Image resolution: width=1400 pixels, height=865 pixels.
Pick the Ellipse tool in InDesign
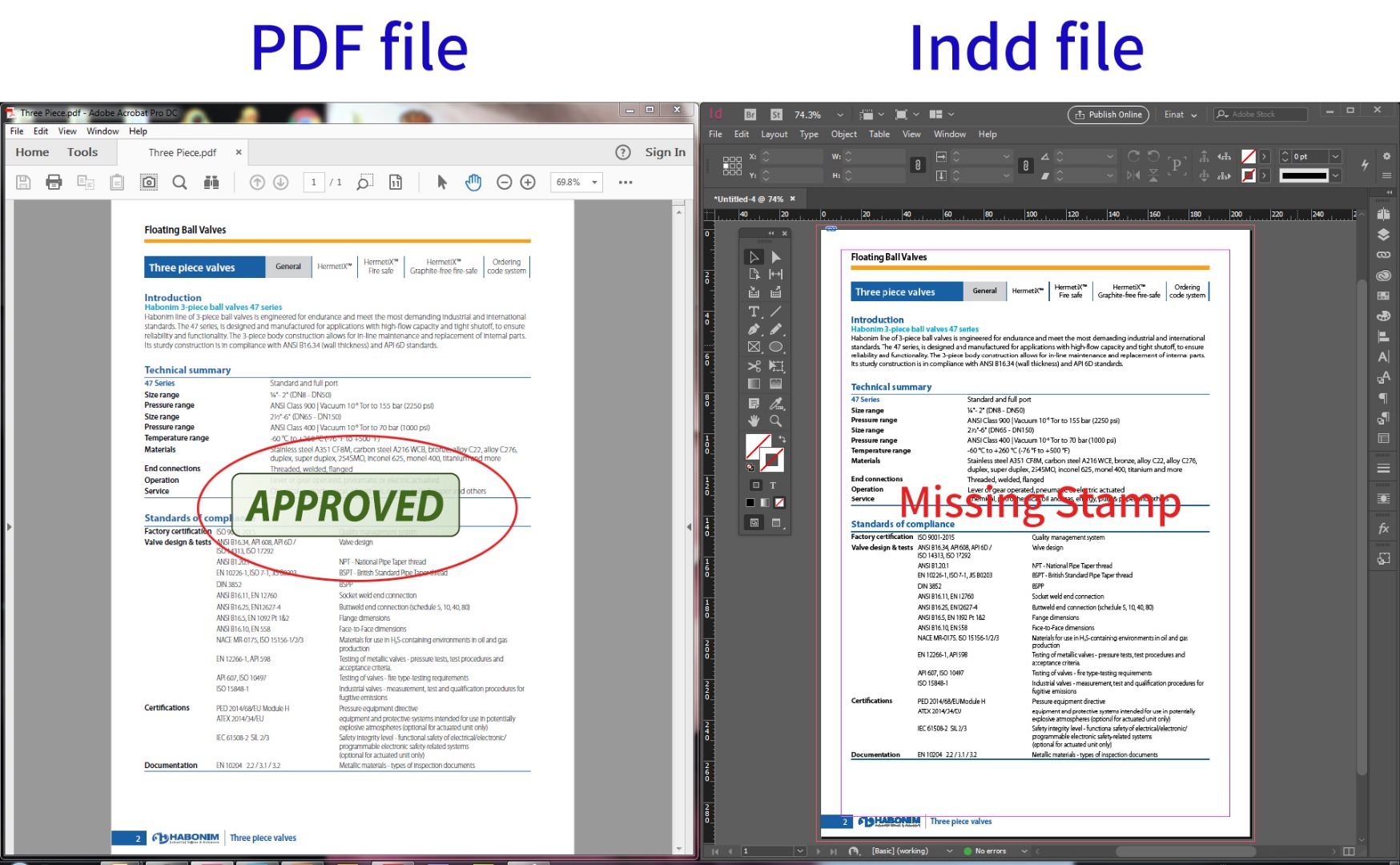click(x=776, y=347)
